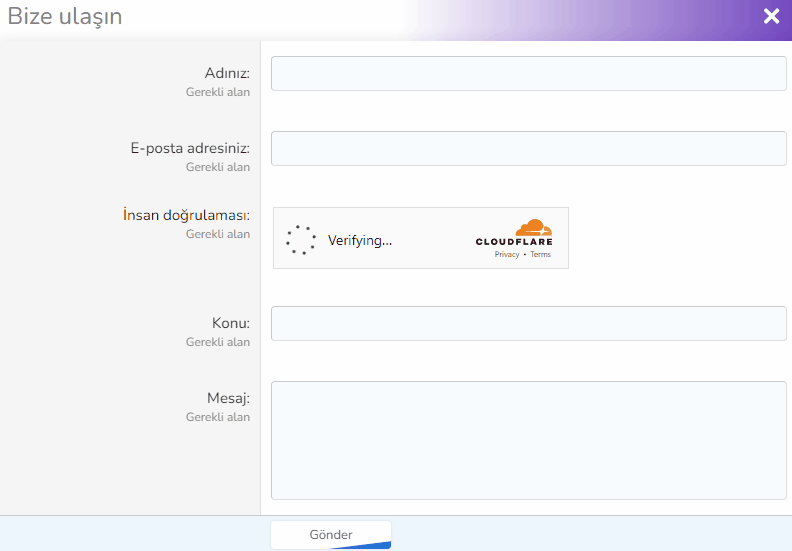Click the Konu: field label
This screenshot has height=551, width=792.
pyautogui.click(x=230, y=324)
